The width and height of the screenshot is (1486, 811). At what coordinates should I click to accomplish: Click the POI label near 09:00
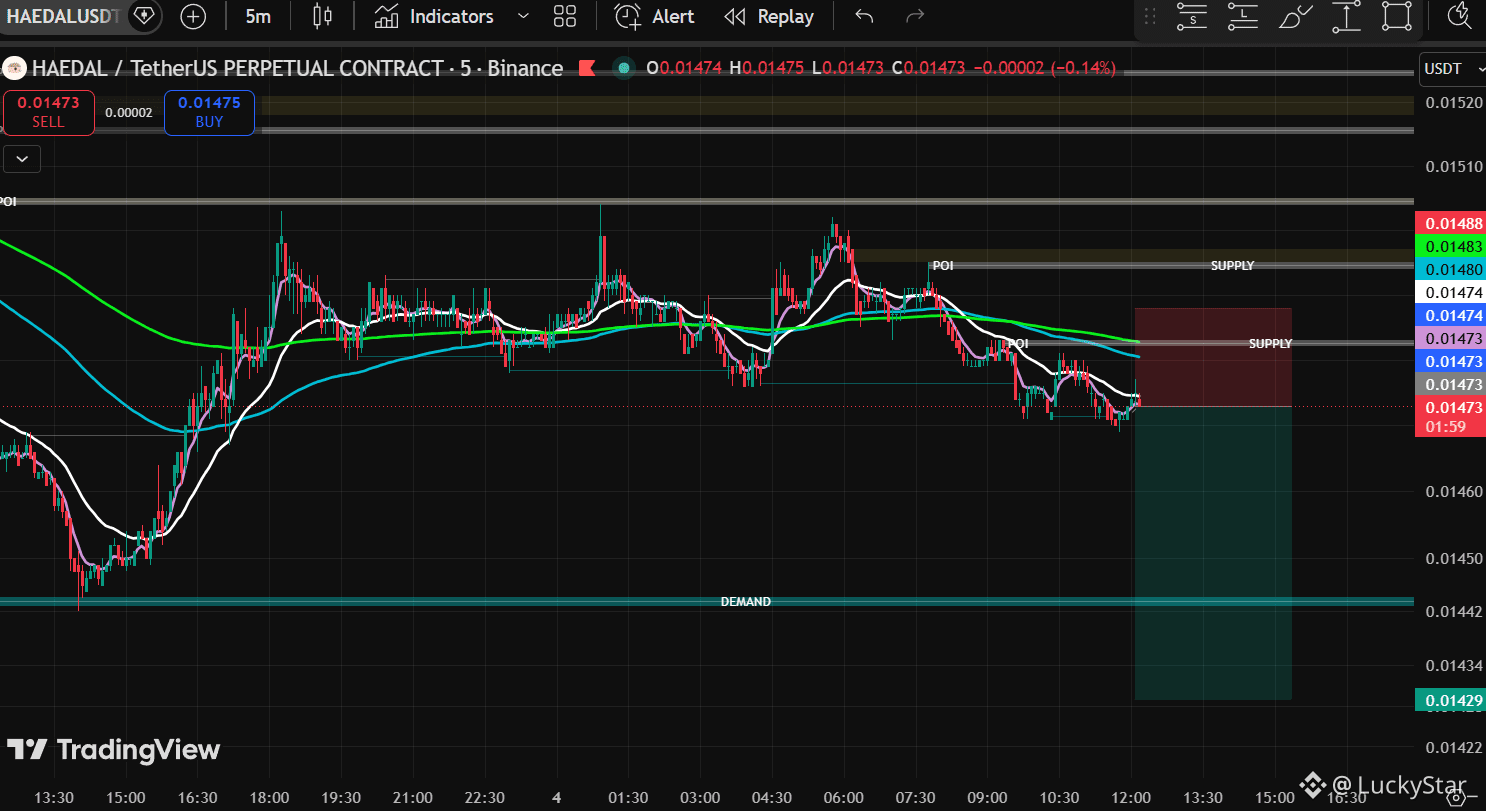coord(1018,343)
